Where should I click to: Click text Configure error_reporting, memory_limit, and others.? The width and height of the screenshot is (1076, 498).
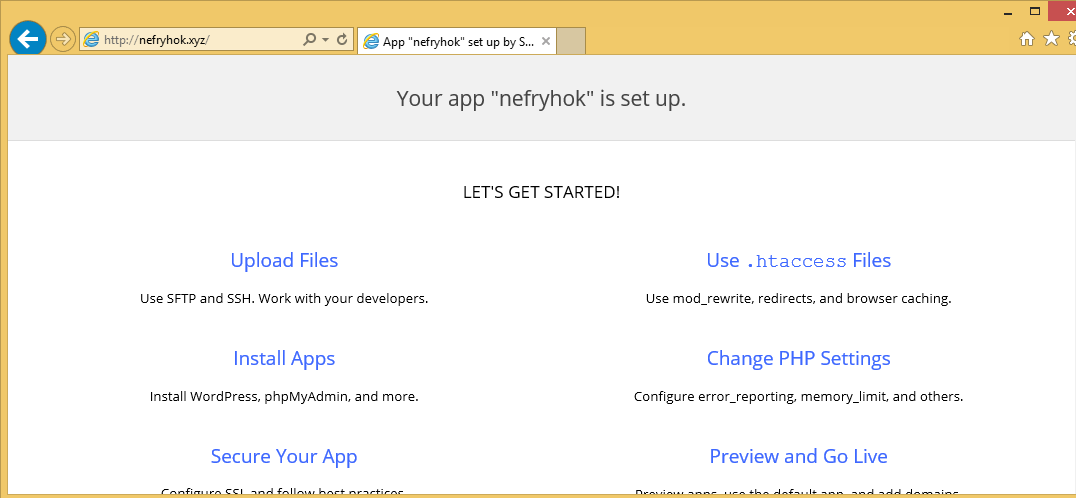click(799, 396)
